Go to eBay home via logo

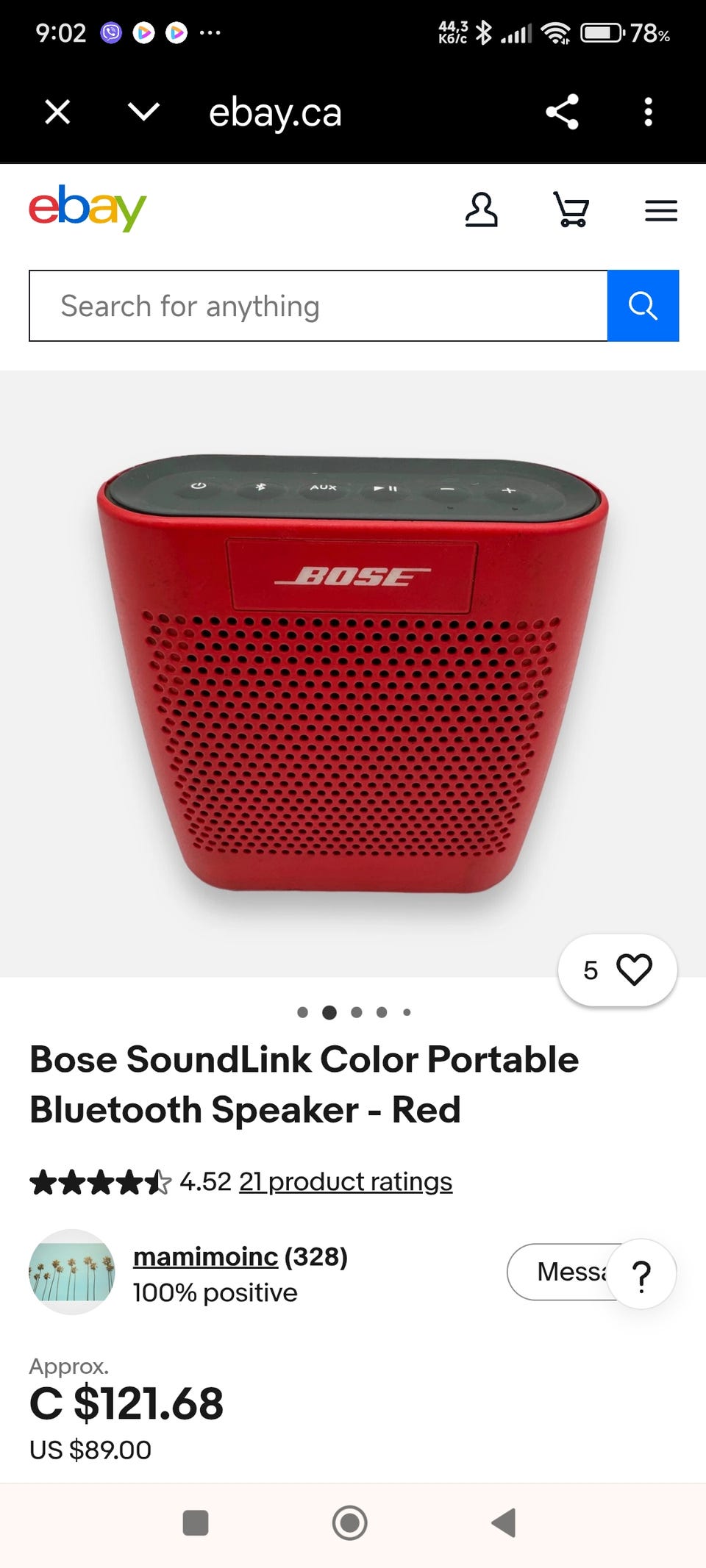(88, 209)
